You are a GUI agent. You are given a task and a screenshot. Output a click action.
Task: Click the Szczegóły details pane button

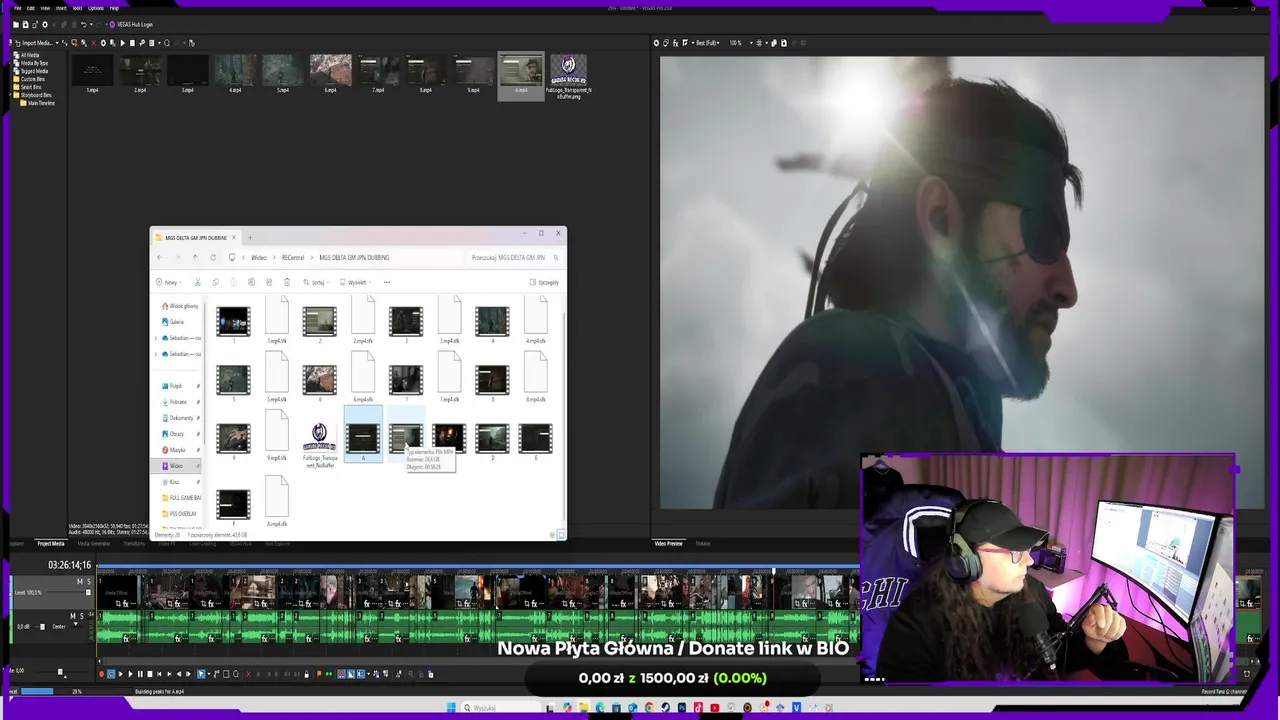coord(544,282)
